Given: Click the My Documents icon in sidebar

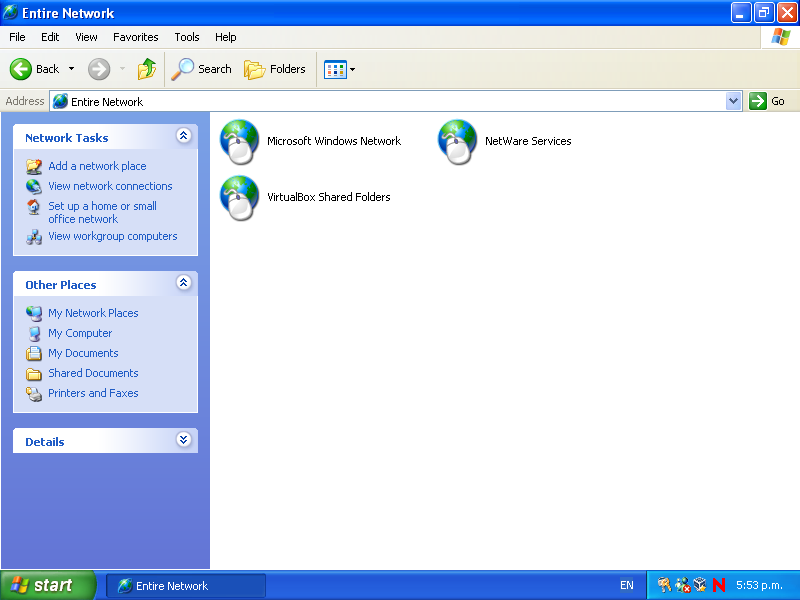Looking at the screenshot, I should coord(34,353).
